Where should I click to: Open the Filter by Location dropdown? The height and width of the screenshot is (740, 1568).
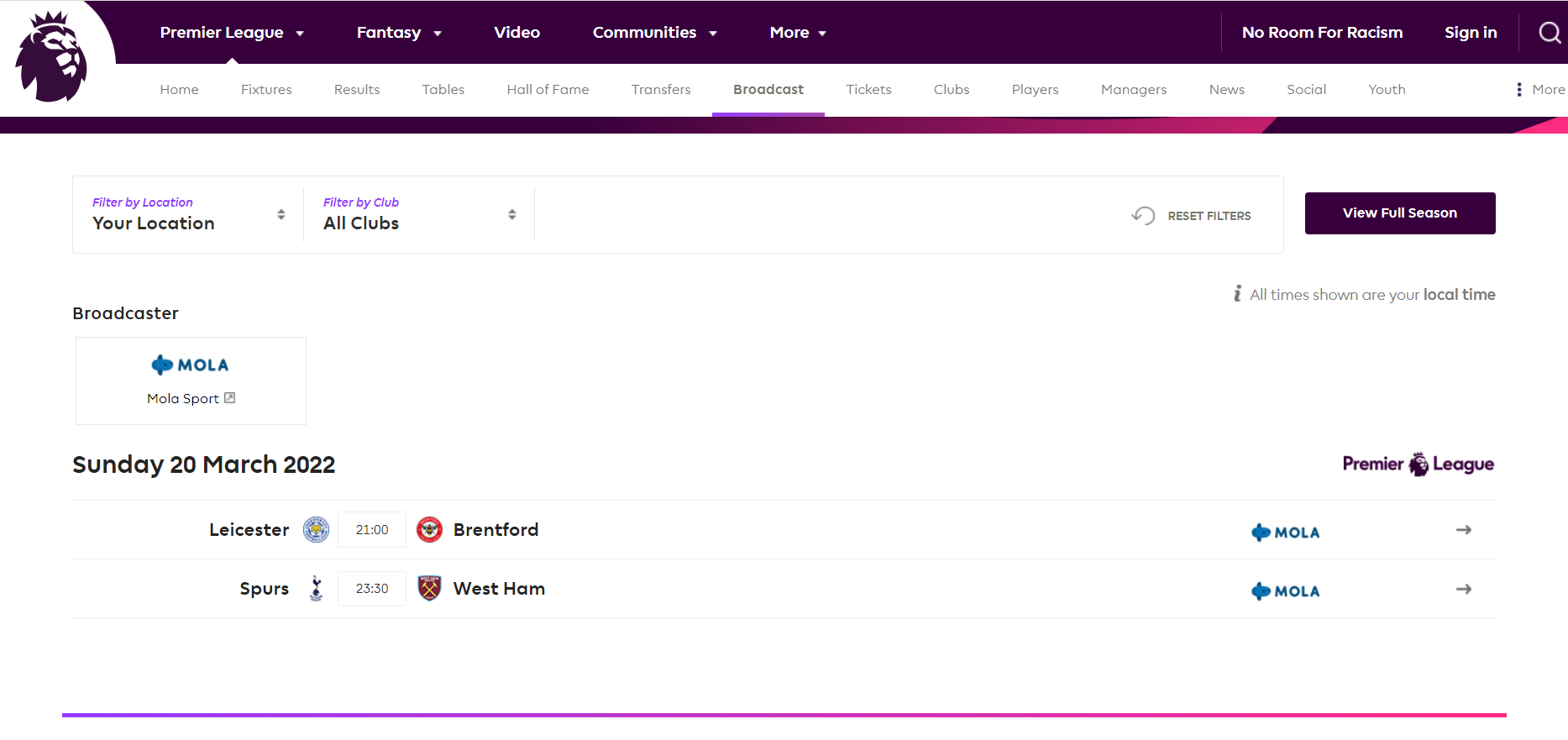[x=188, y=214]
